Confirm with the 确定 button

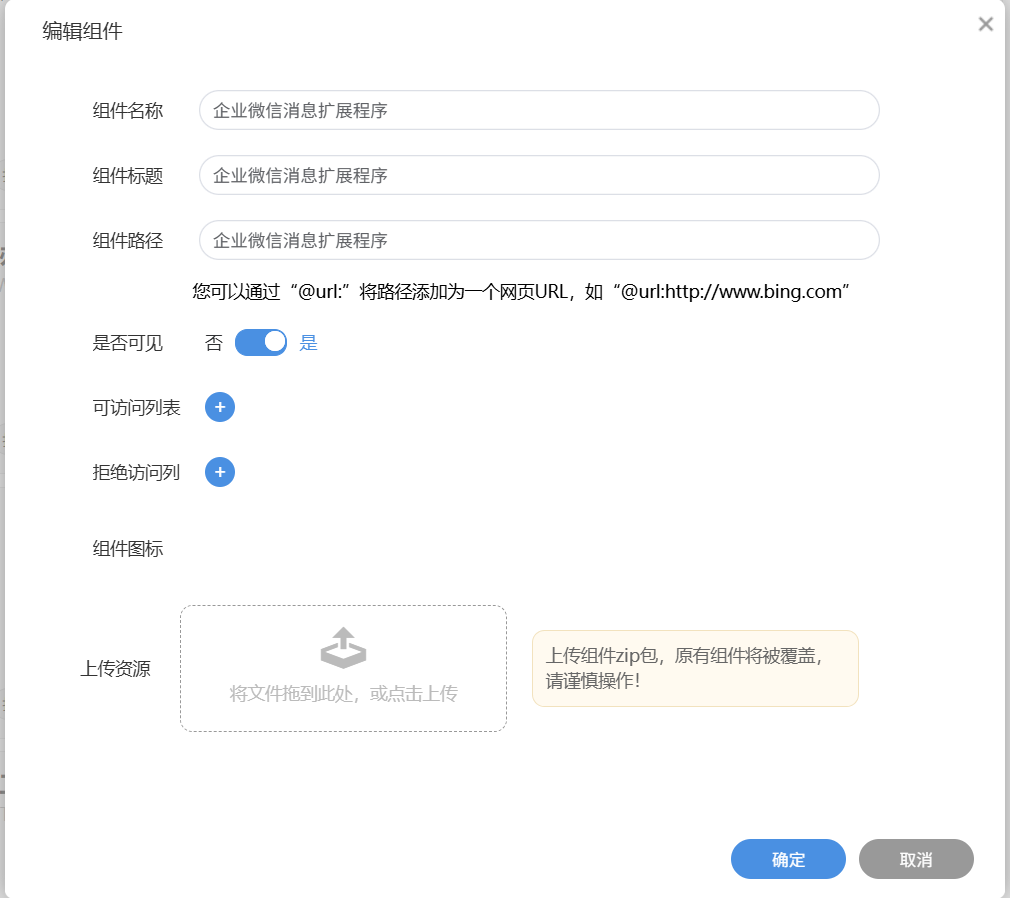point(788,859)
